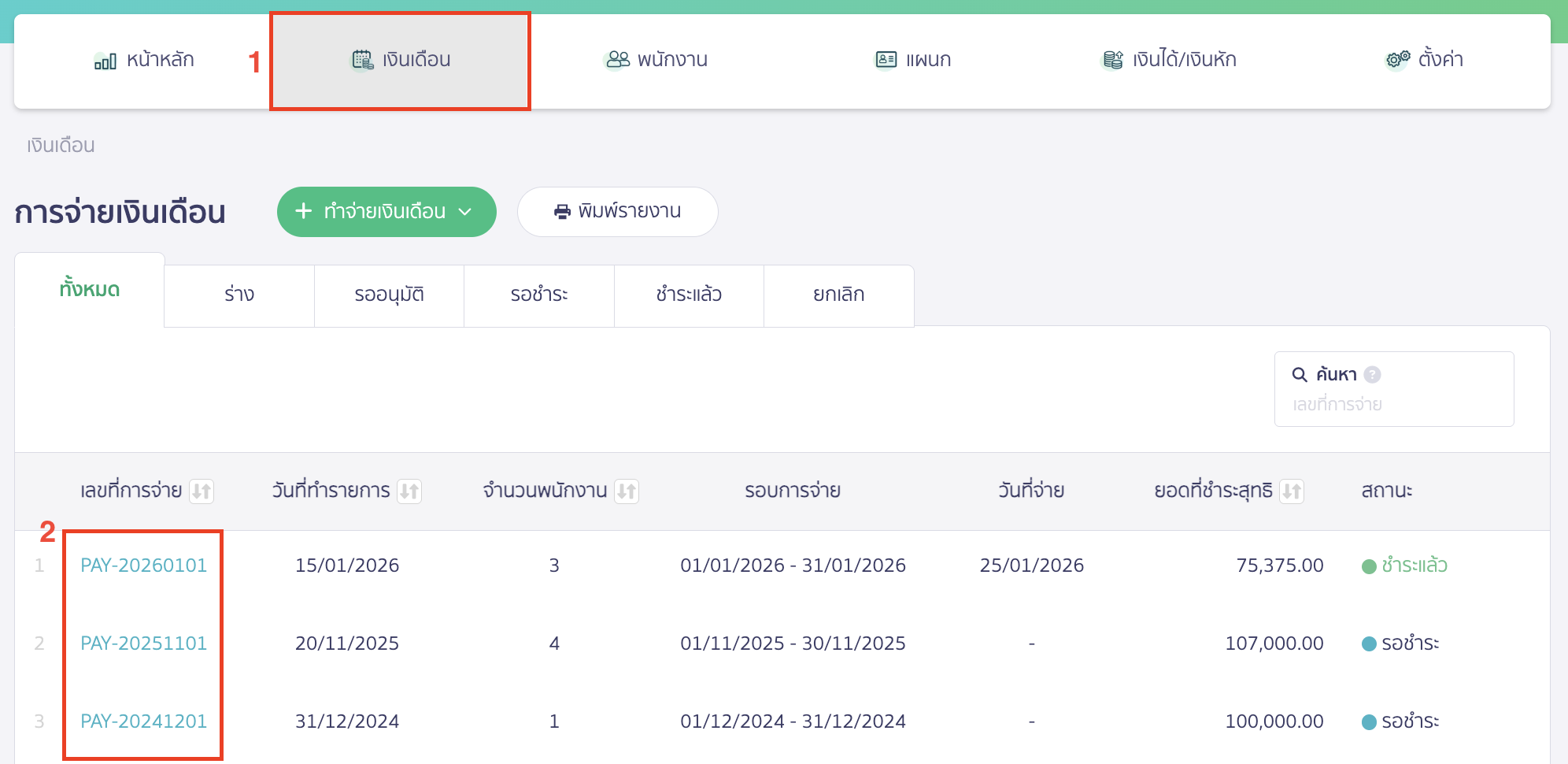Click the ID card icon for แผนก

point(886,59)
